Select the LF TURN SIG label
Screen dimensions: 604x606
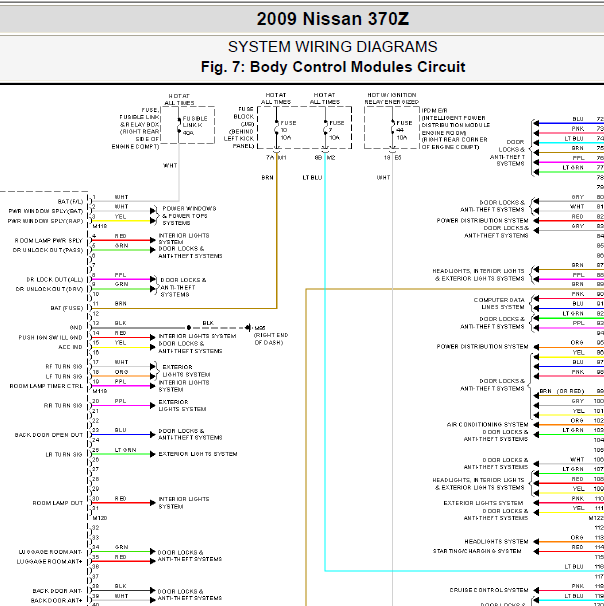pyautogui.click(x=64, y=376)
